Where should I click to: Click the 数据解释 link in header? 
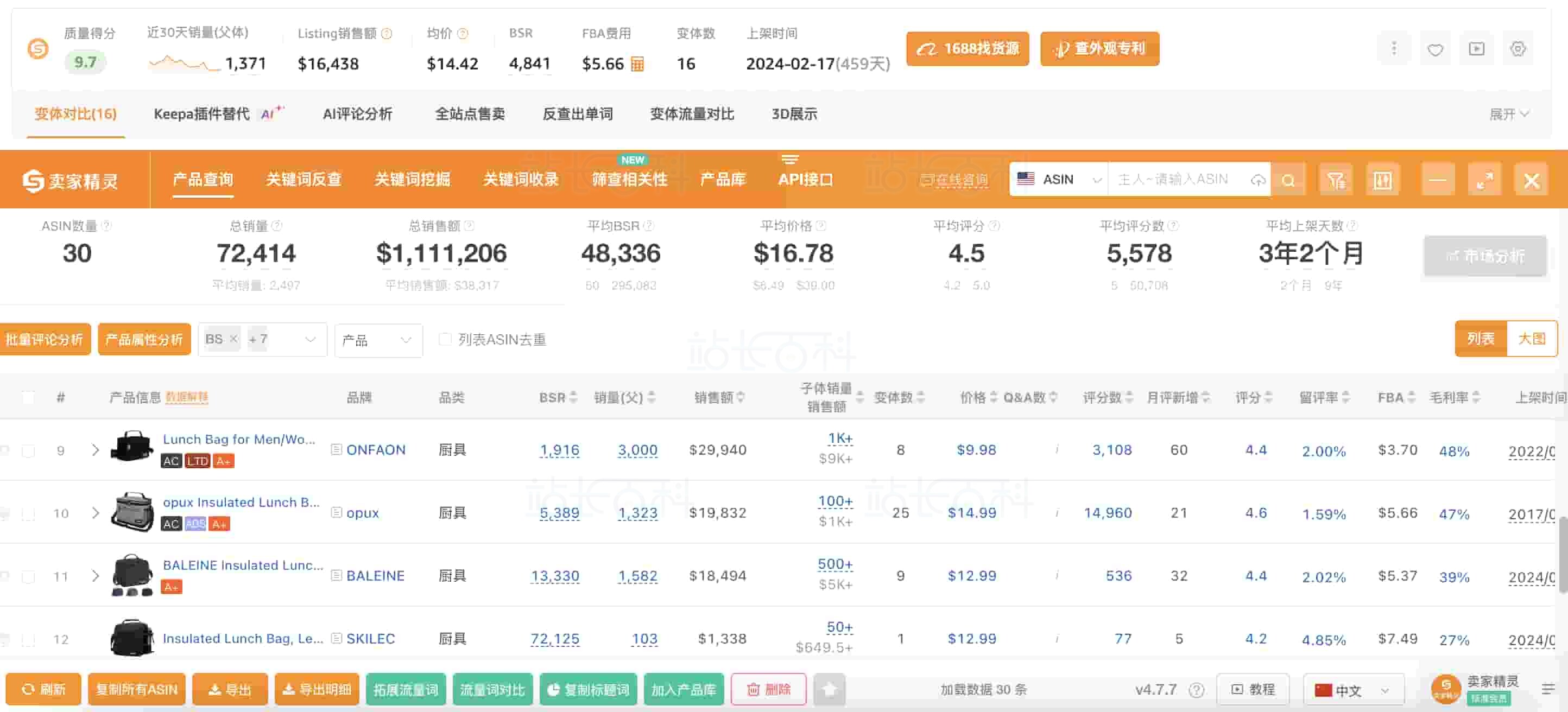tap(187, 397)
